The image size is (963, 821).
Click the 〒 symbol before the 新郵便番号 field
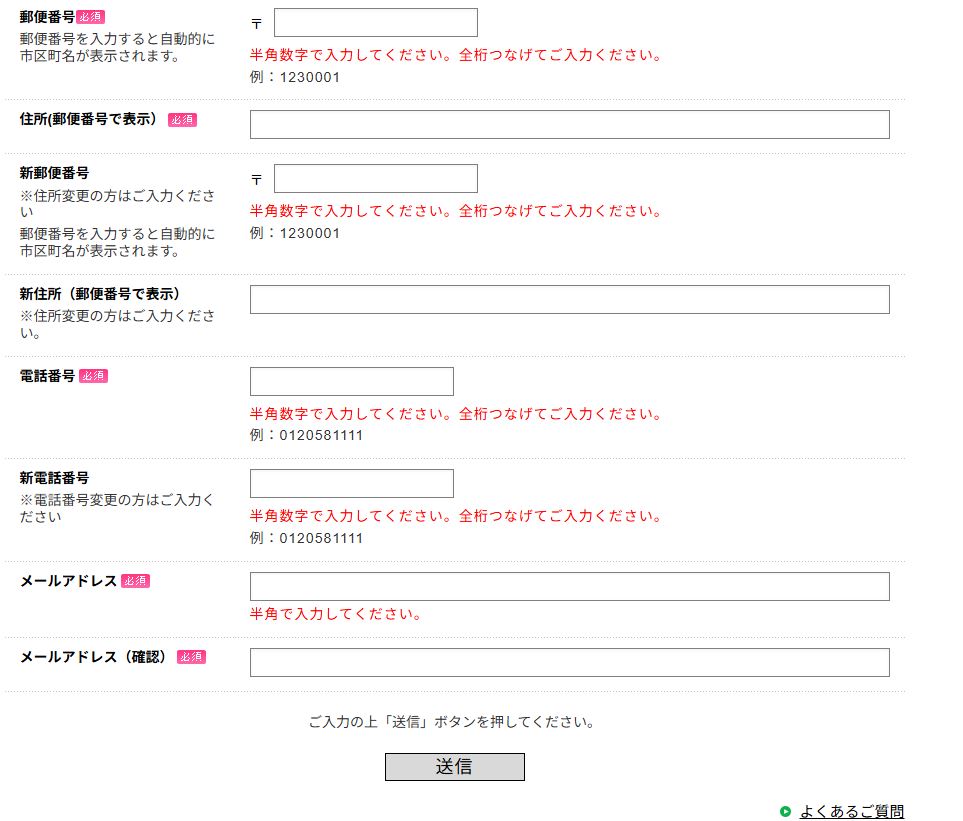[x=257, y=179]
